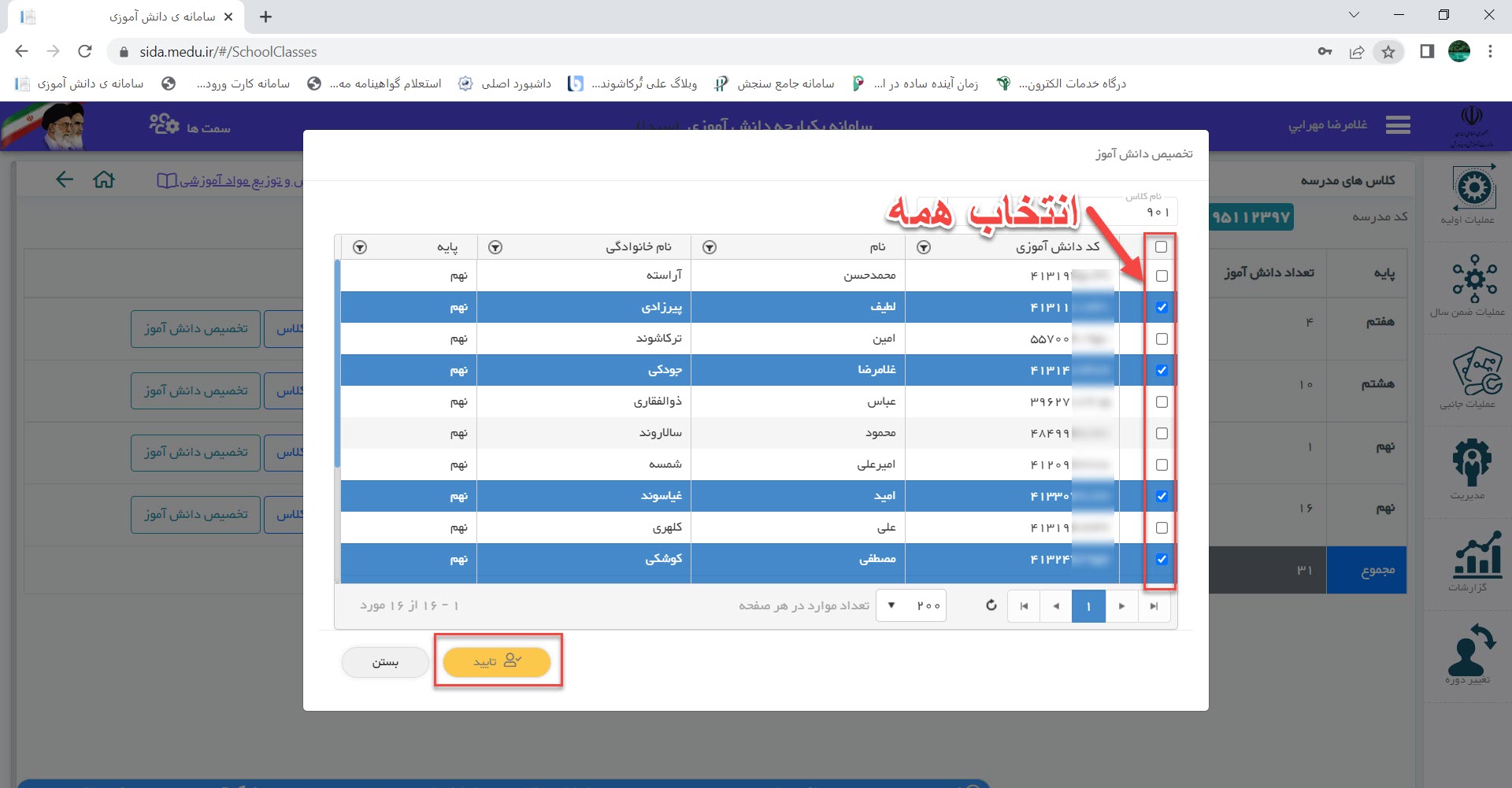Check the box for student محمدحسن آراسته

[1161, 276]
